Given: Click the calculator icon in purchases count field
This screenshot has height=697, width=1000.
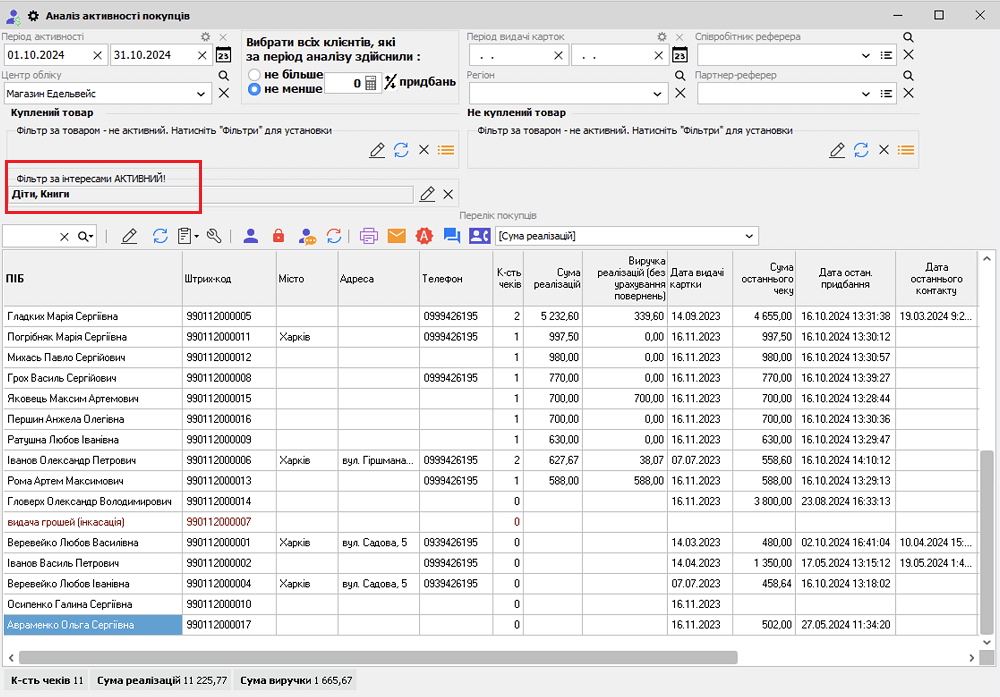Looking at the screenshot, I should [x=371, y=84].
